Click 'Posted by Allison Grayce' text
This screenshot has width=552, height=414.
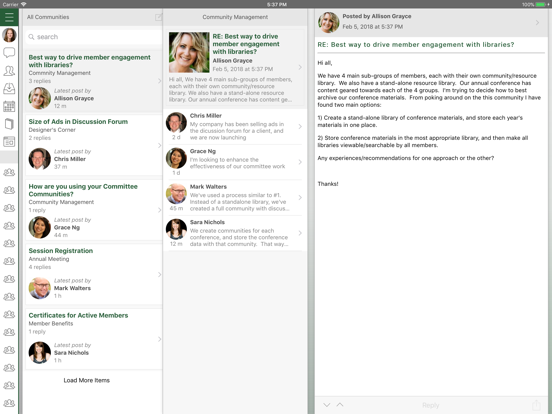pyautogui.click(x=377, y=16)
